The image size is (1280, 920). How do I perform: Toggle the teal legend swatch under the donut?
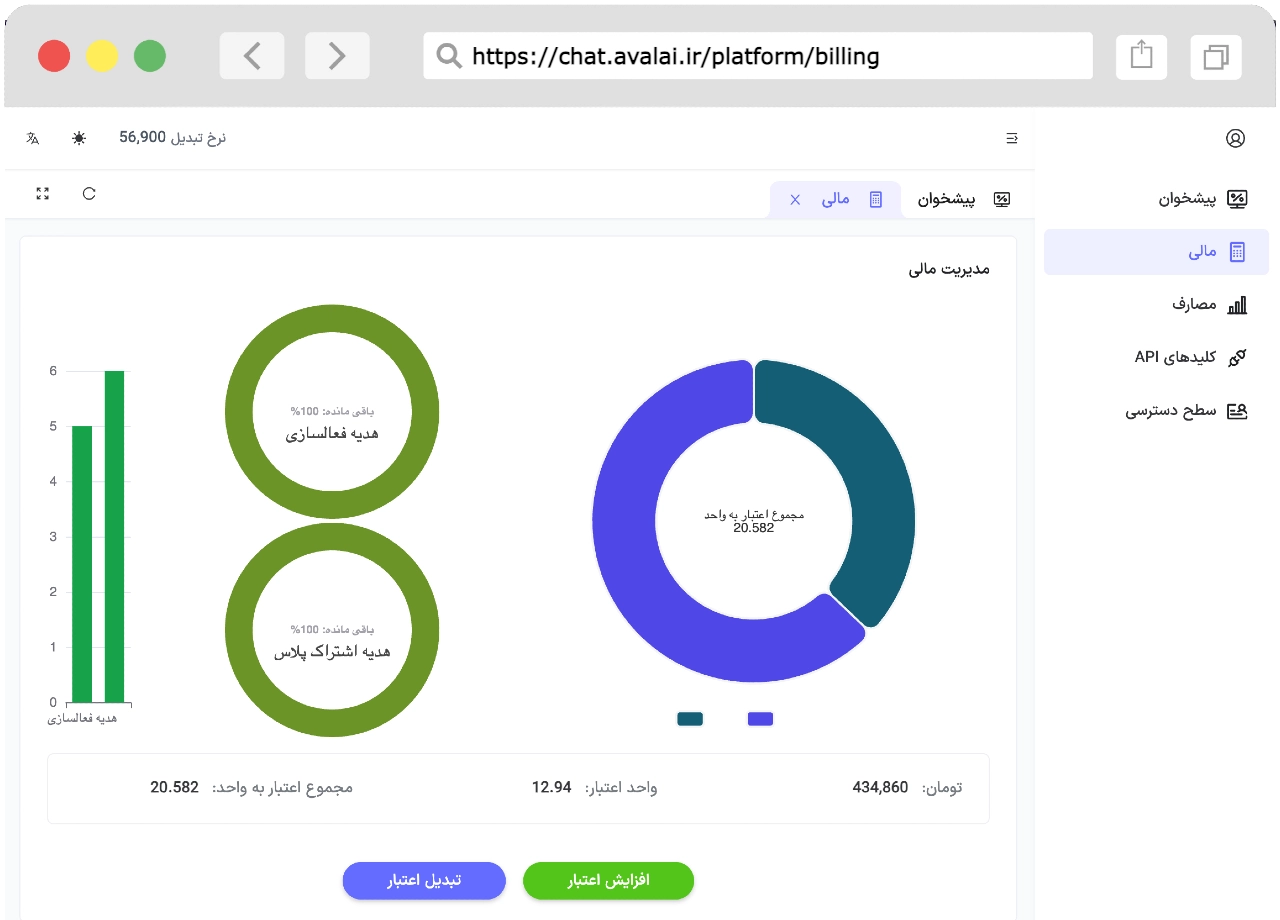point(690,719)
